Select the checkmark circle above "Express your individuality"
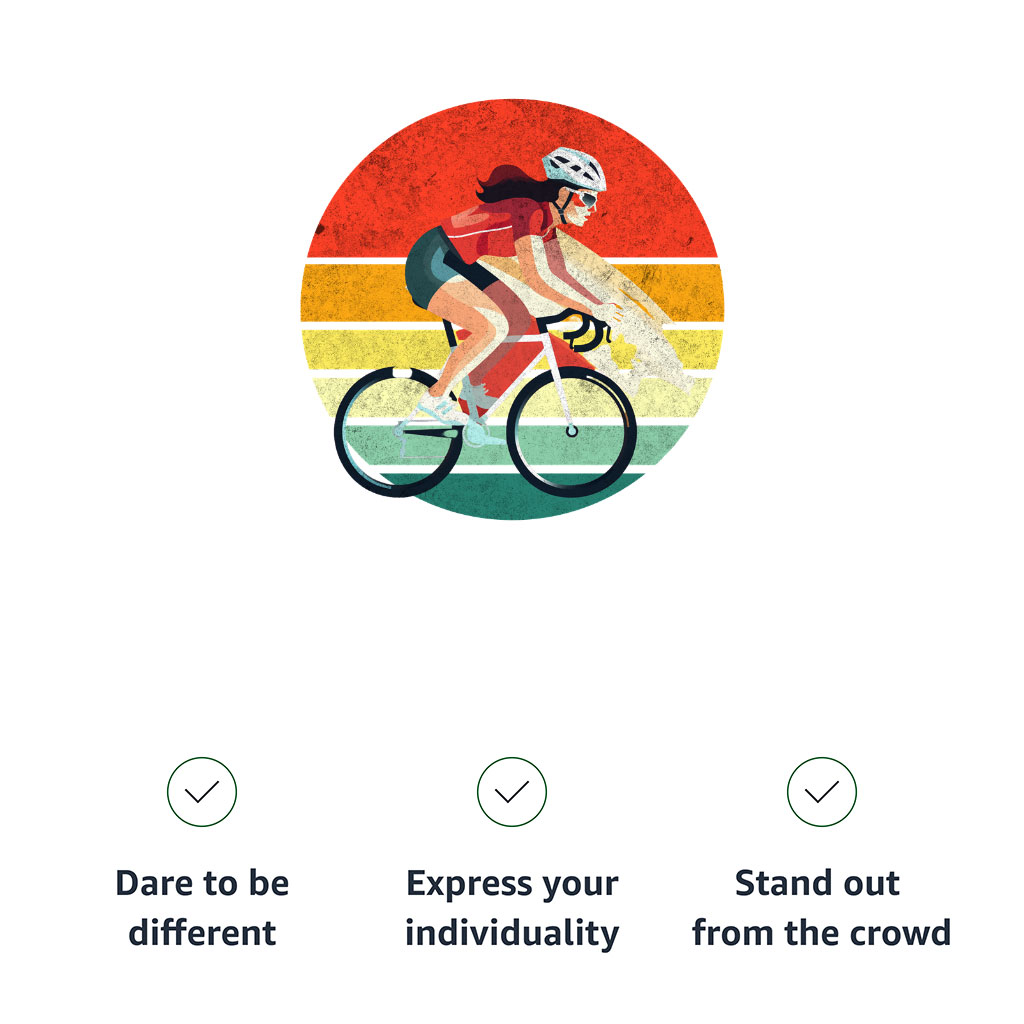Viewport: 1024px width, 1024px height. click(x=511, y=792)
